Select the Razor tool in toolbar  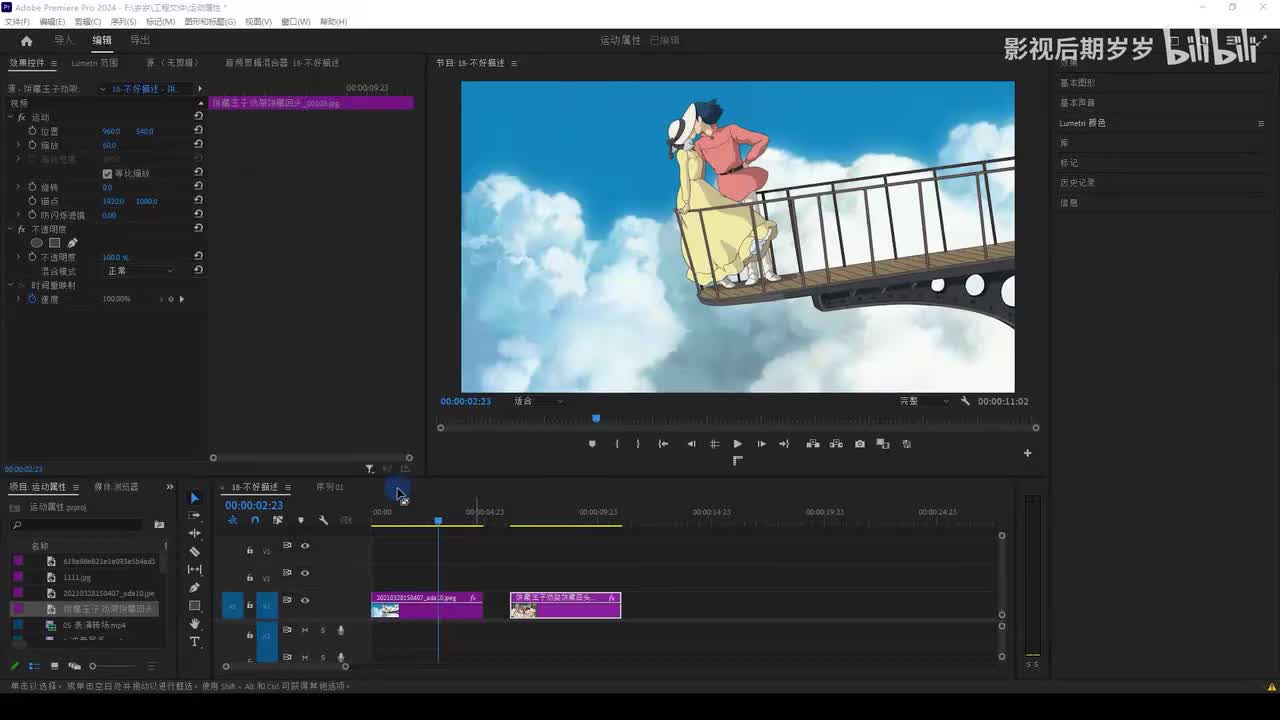pyautogui.click(x=194, y=552)
